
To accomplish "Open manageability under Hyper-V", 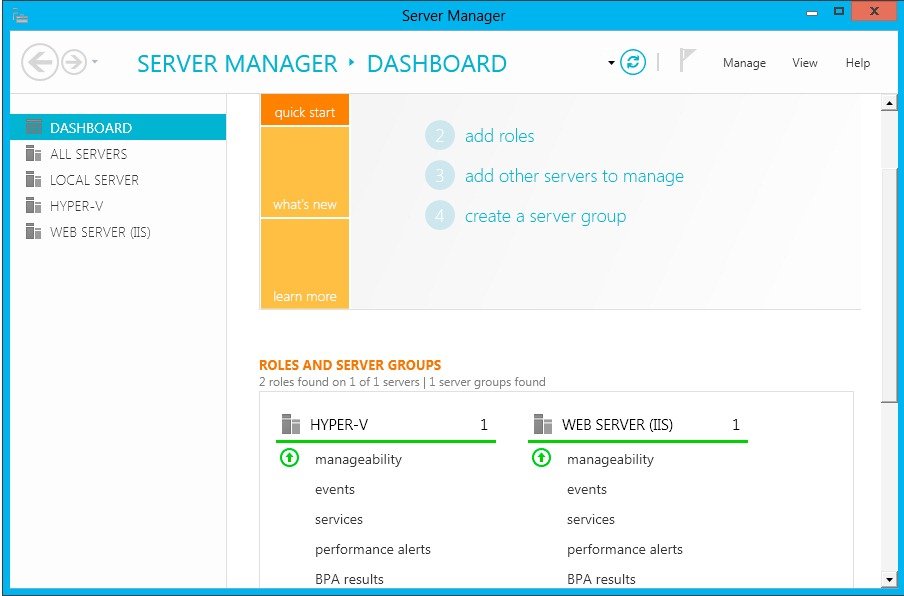I will coord(358,459).
